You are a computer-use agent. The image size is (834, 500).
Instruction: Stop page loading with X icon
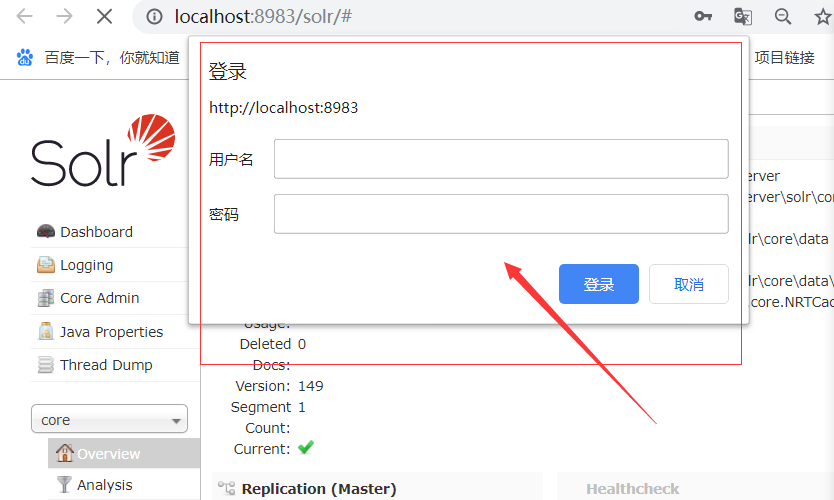[104, 16]
